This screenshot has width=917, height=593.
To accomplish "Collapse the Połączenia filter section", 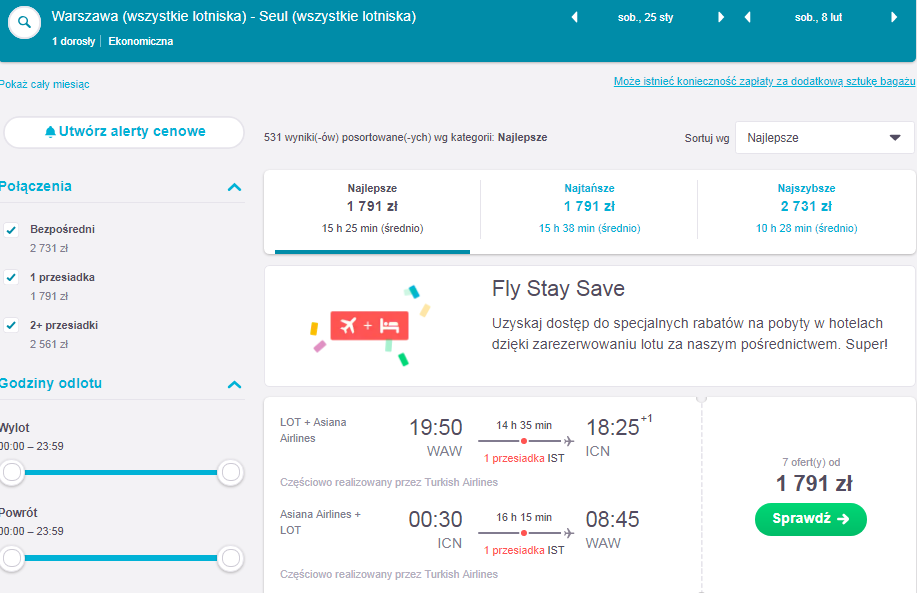I will (x=234, y=187).
